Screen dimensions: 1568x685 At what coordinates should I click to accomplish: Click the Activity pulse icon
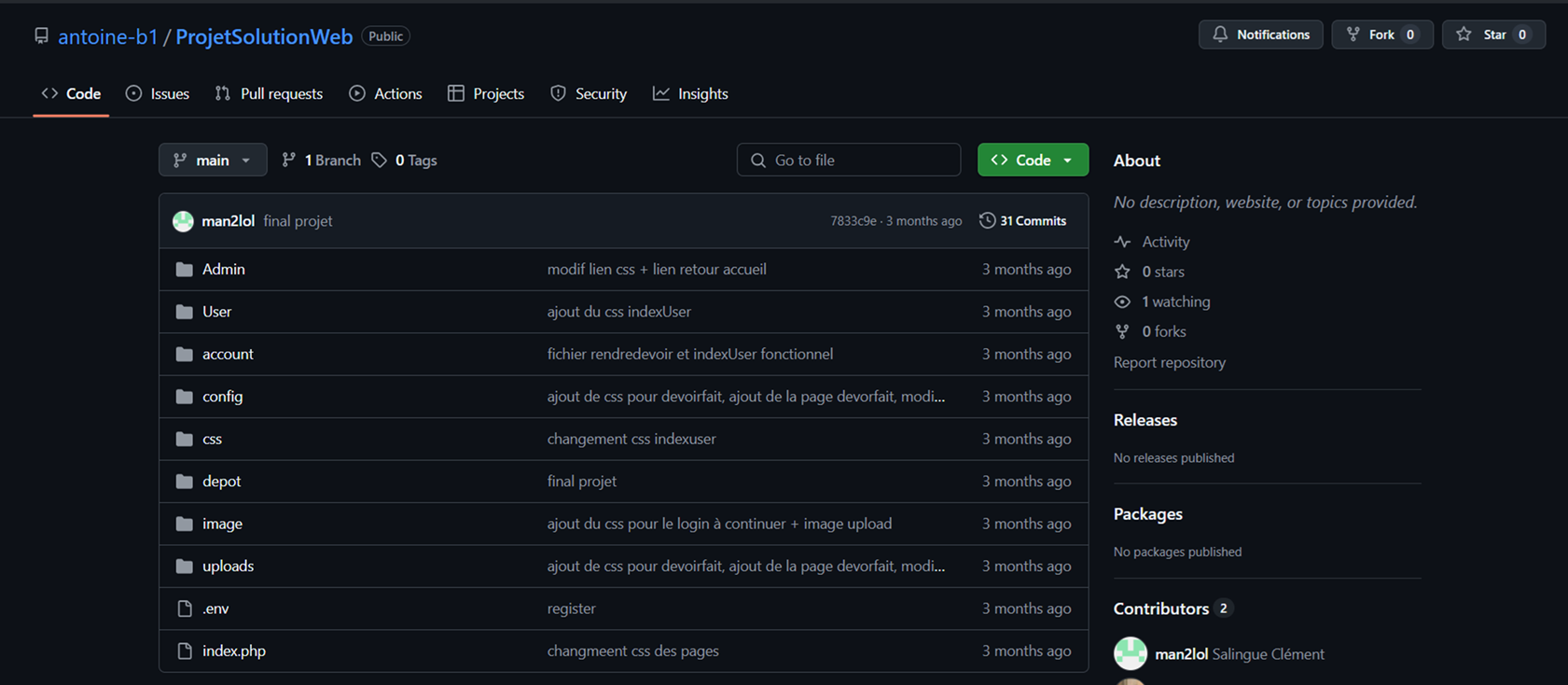[x=1122, y=242]
